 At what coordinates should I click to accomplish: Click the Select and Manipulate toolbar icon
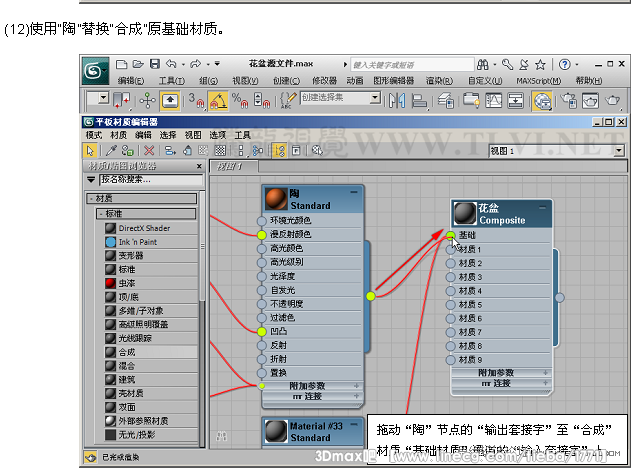click(x=148, y=100)
